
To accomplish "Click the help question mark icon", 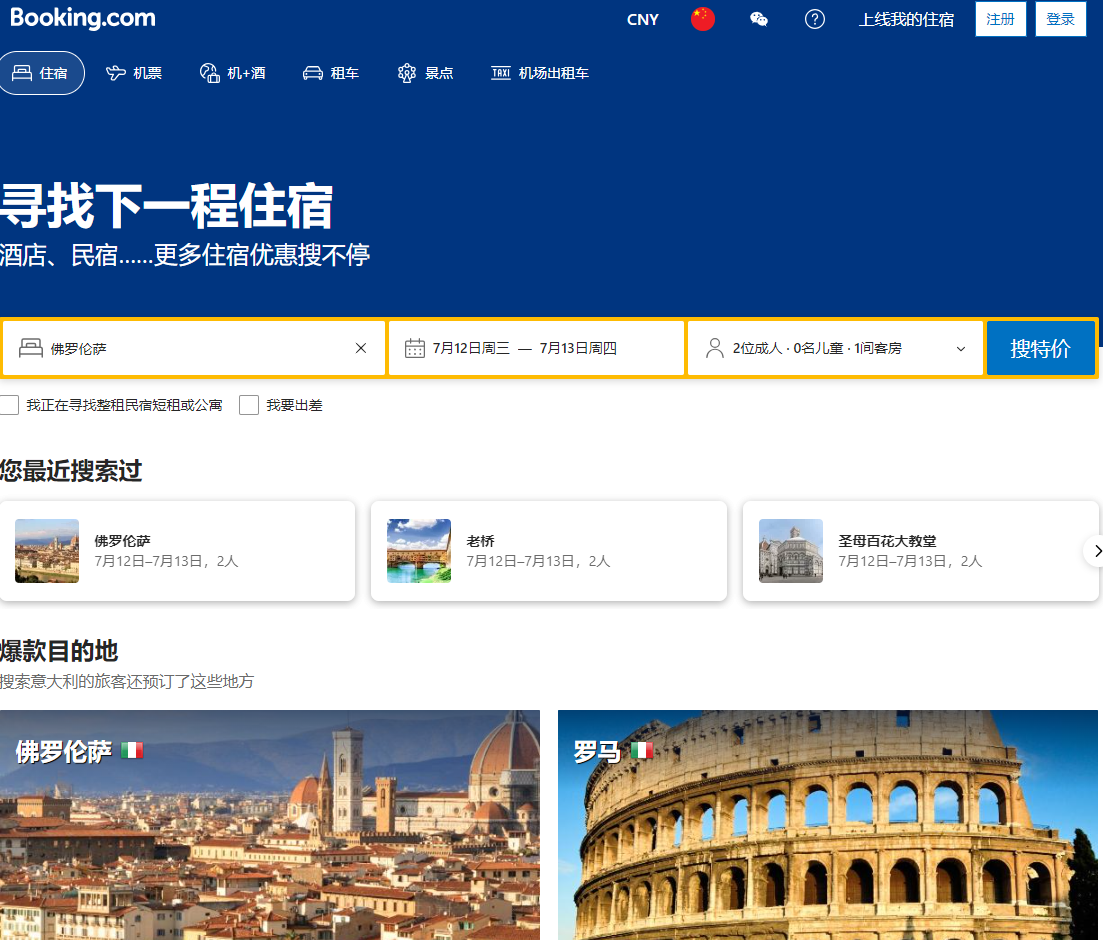I will (x=815, y=19).
